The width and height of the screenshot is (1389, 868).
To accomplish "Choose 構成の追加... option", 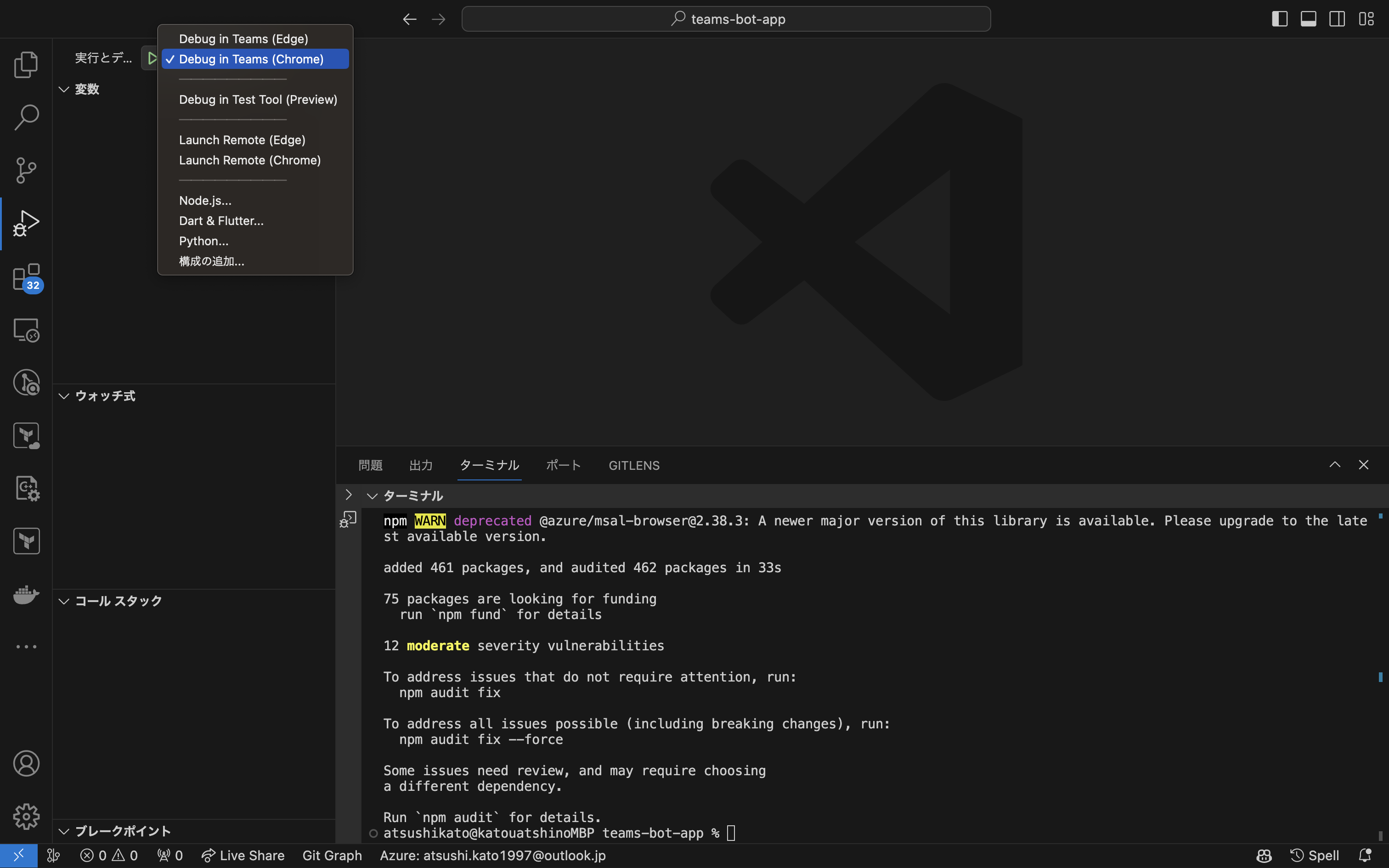I will 255,261.
